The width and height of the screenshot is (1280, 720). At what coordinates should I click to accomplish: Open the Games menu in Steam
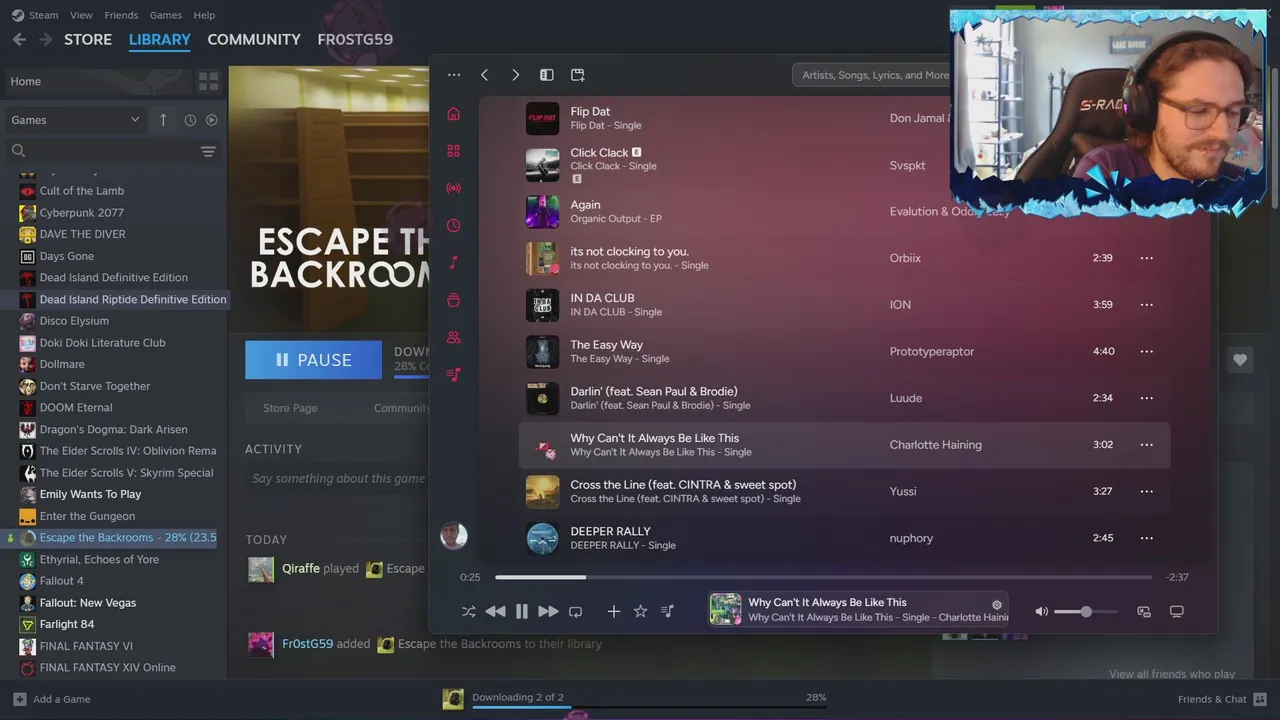point(166,15)
